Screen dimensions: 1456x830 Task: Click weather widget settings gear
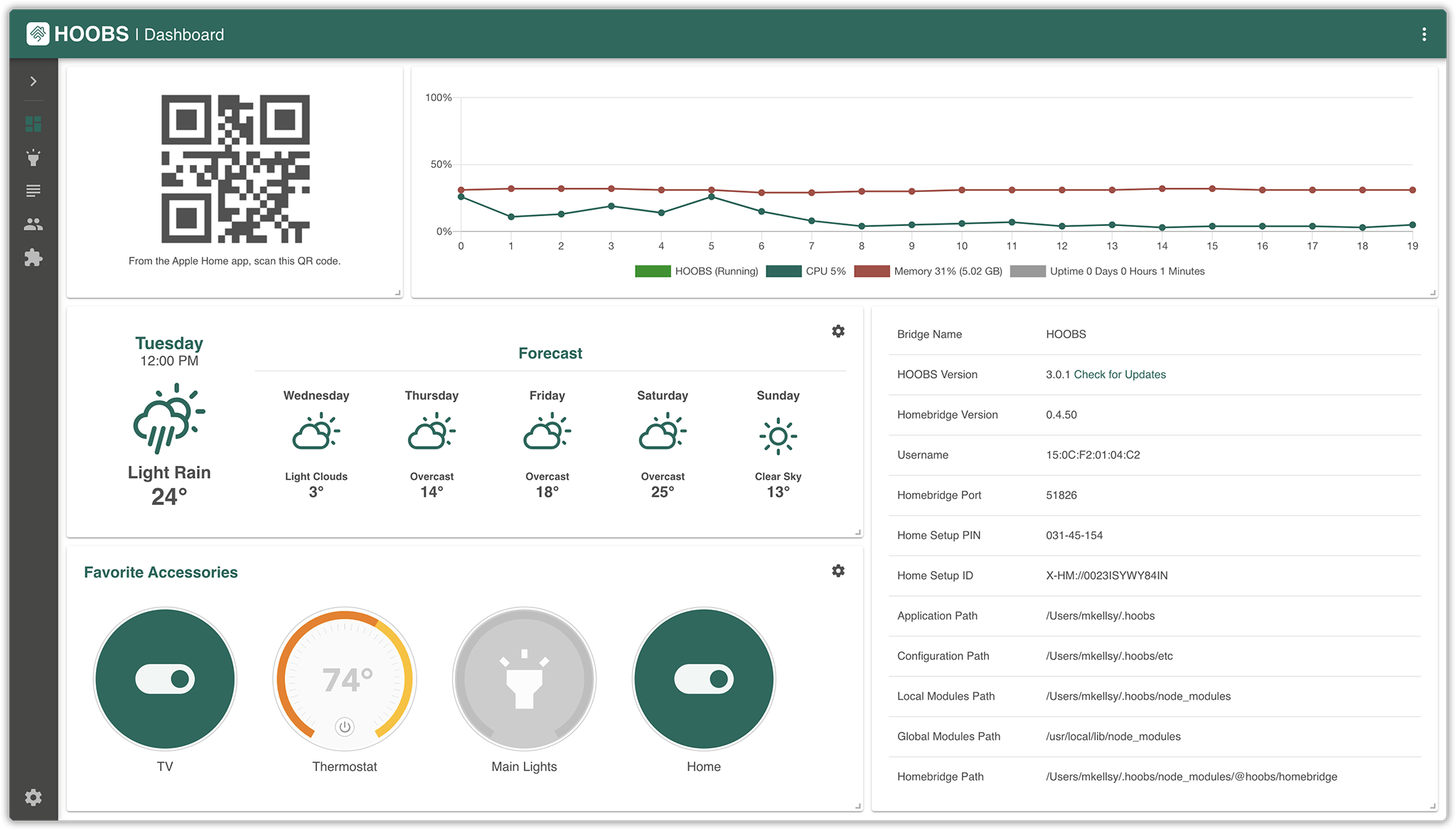pyautogui.click(x=838, y=331)
